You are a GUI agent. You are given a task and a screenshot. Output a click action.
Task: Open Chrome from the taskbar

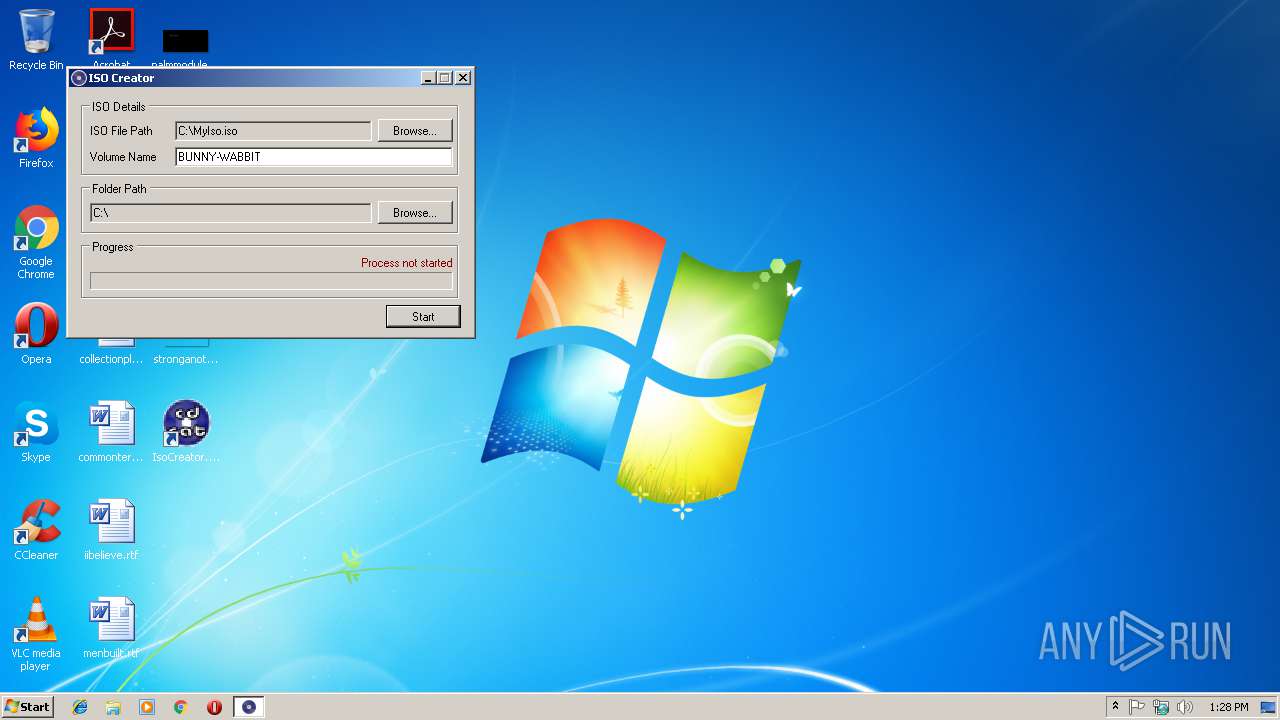[x=181, y=707]
